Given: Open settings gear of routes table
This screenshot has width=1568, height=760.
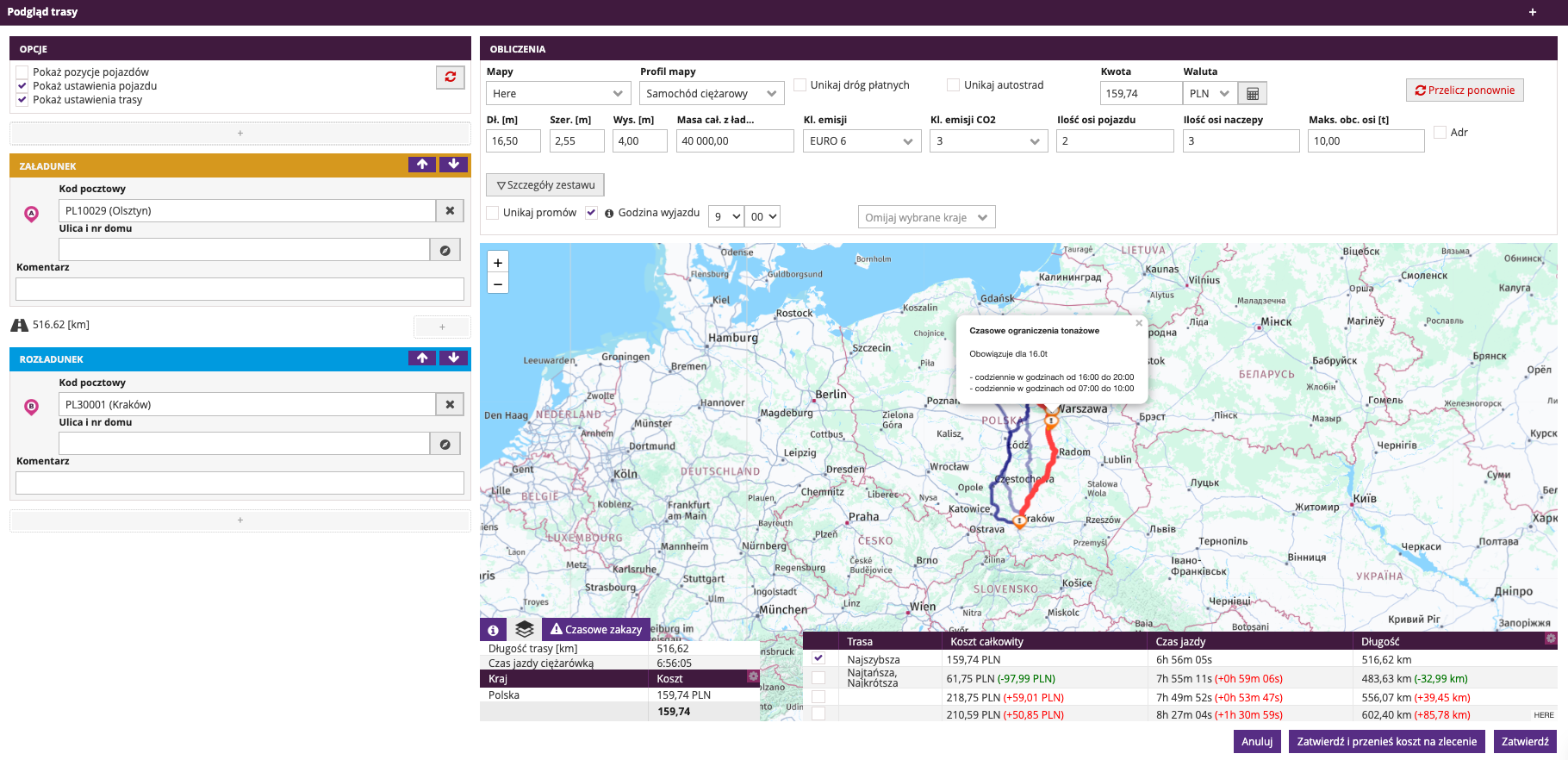Looking at the screenshot, I should pyautogui.click(x=1551, y=639).
